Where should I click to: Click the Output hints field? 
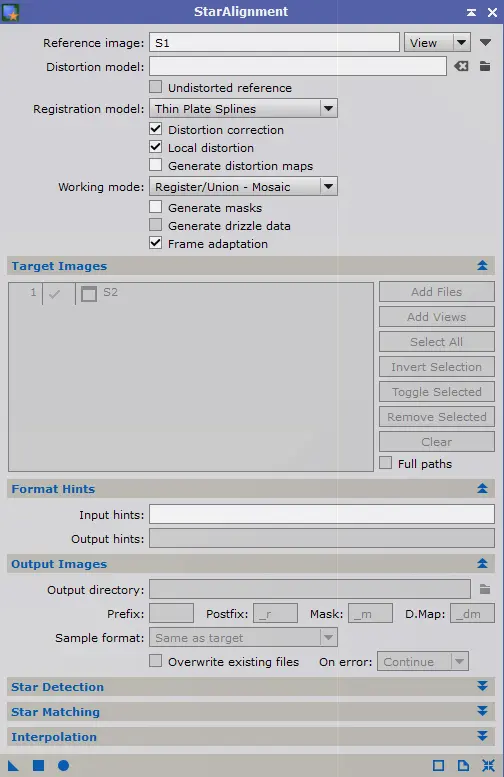click(322, 538)
